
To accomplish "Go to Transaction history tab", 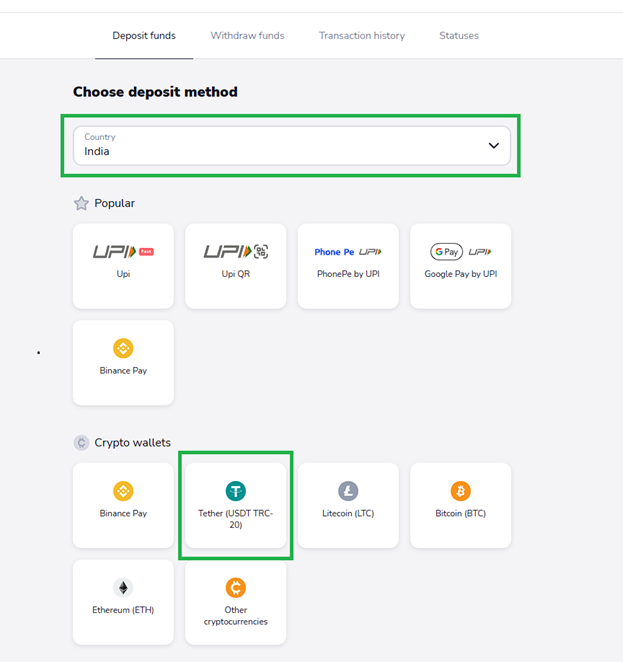I will click(x=362, y=36).
